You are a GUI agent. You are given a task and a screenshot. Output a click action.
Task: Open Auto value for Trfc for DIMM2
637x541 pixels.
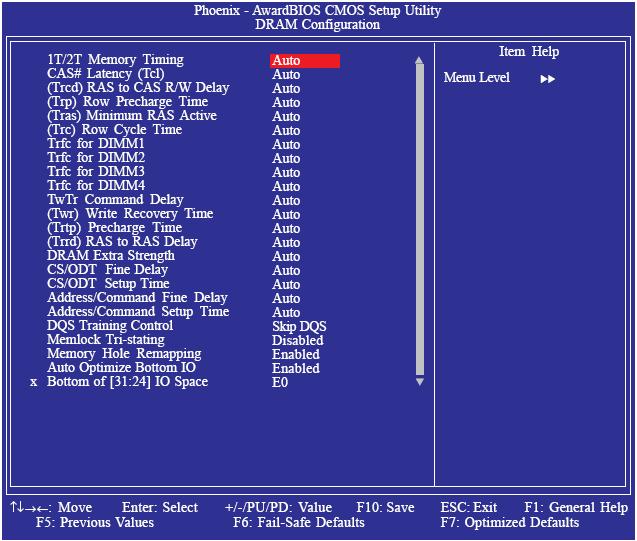pyautogui.click(x=286, y=158)
